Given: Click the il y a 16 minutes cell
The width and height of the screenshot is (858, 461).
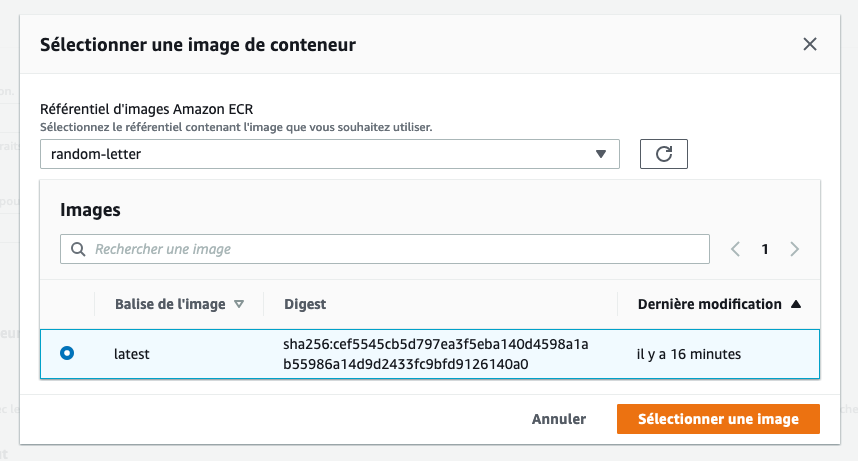Looking at the screenshot, I should pos(689,353).
